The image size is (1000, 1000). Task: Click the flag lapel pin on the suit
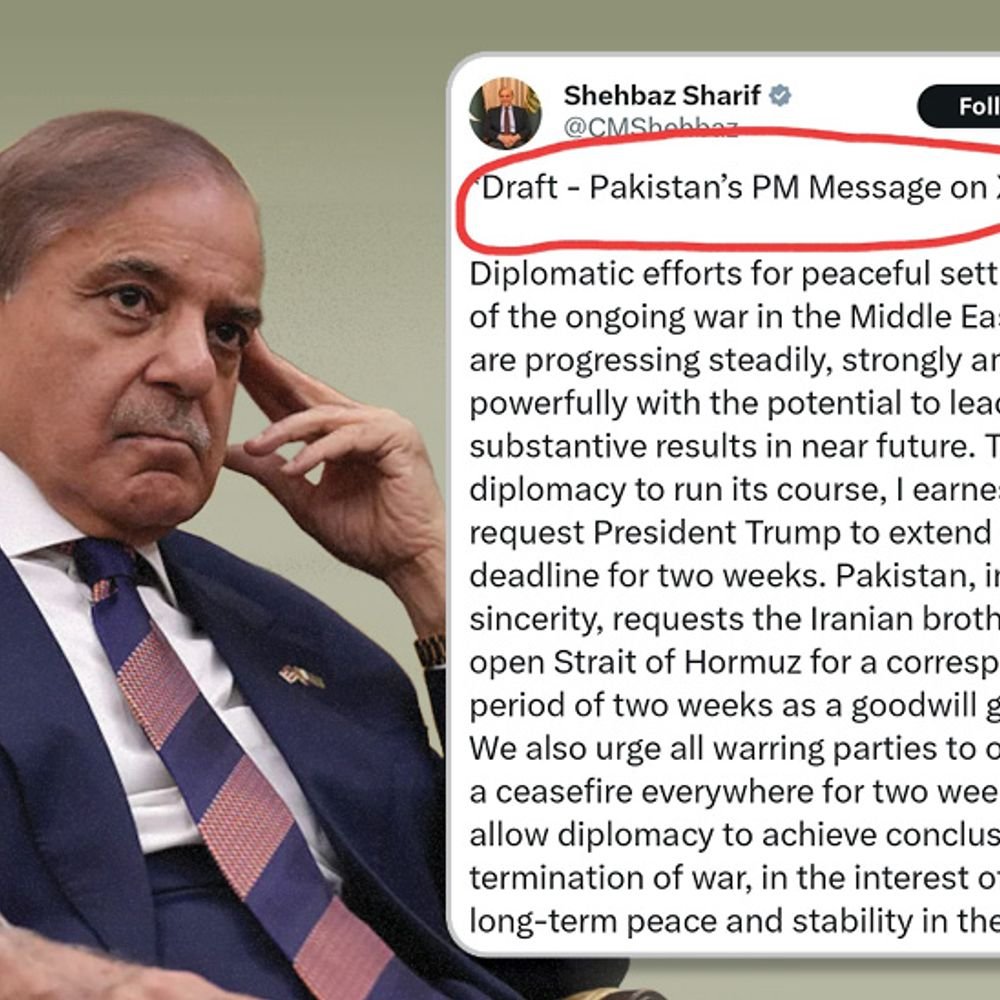300,676
